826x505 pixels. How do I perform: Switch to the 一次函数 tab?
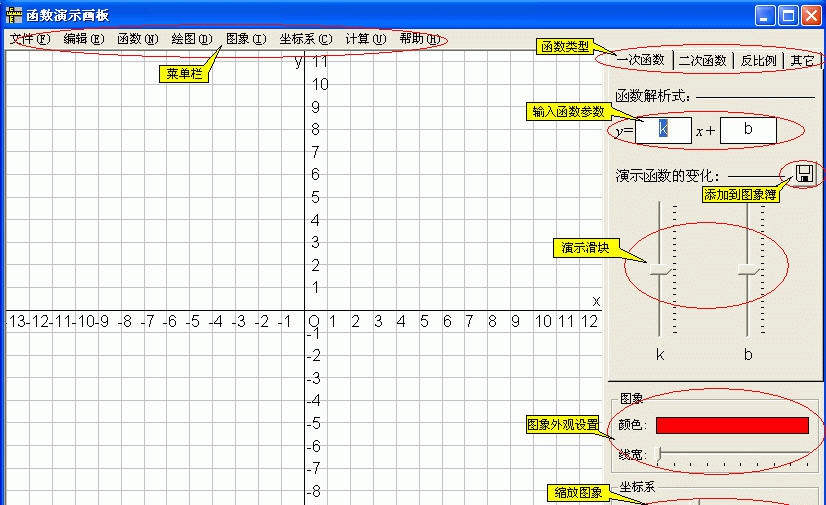(641, 60)
